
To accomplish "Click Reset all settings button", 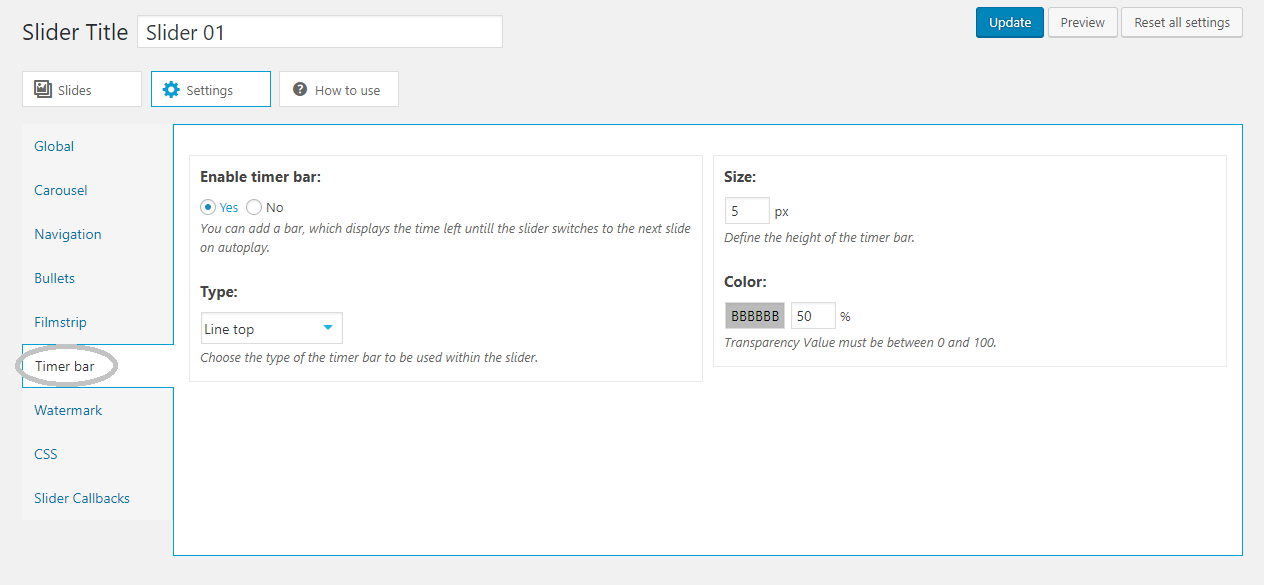I will (1182, 22).
